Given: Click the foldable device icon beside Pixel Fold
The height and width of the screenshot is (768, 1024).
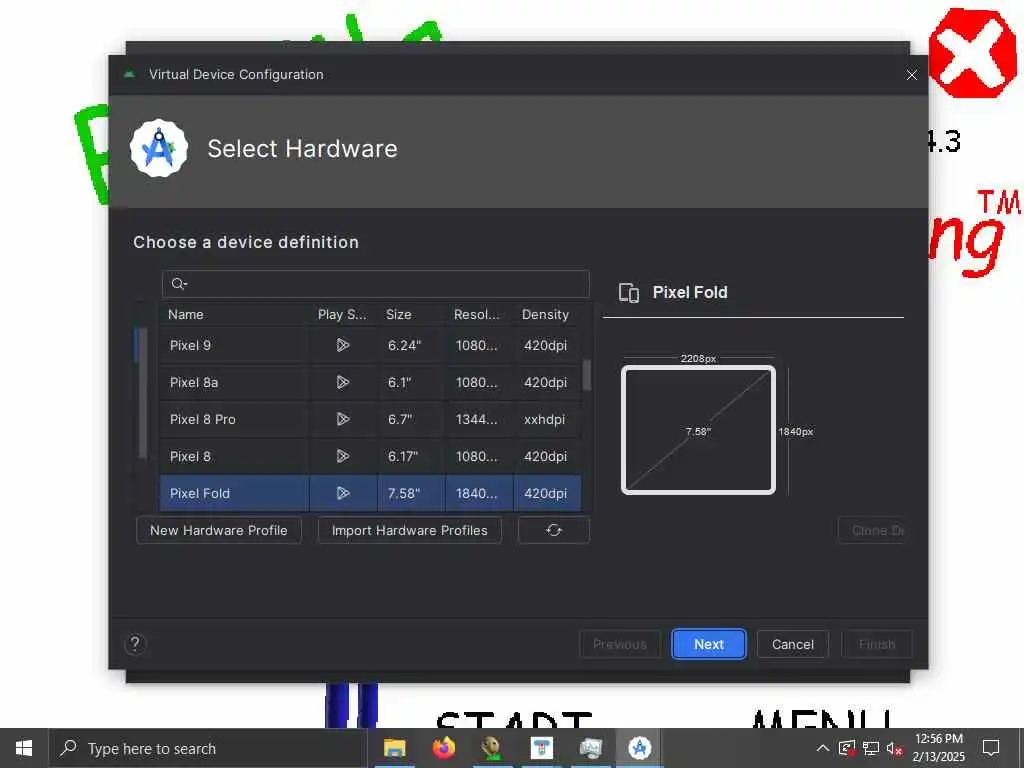Looking at the screenshot, I should pos(629,293).
